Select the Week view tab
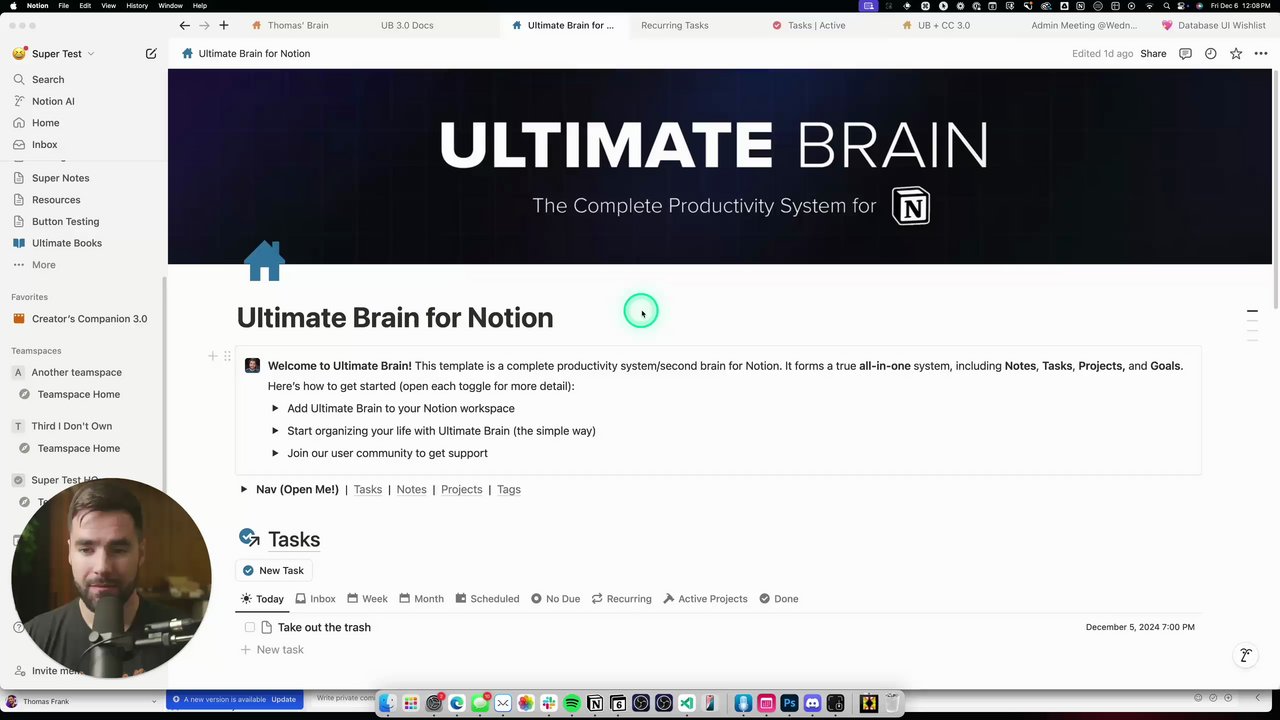The width and height of the screenshot is (1280, 720). [367, 599]
